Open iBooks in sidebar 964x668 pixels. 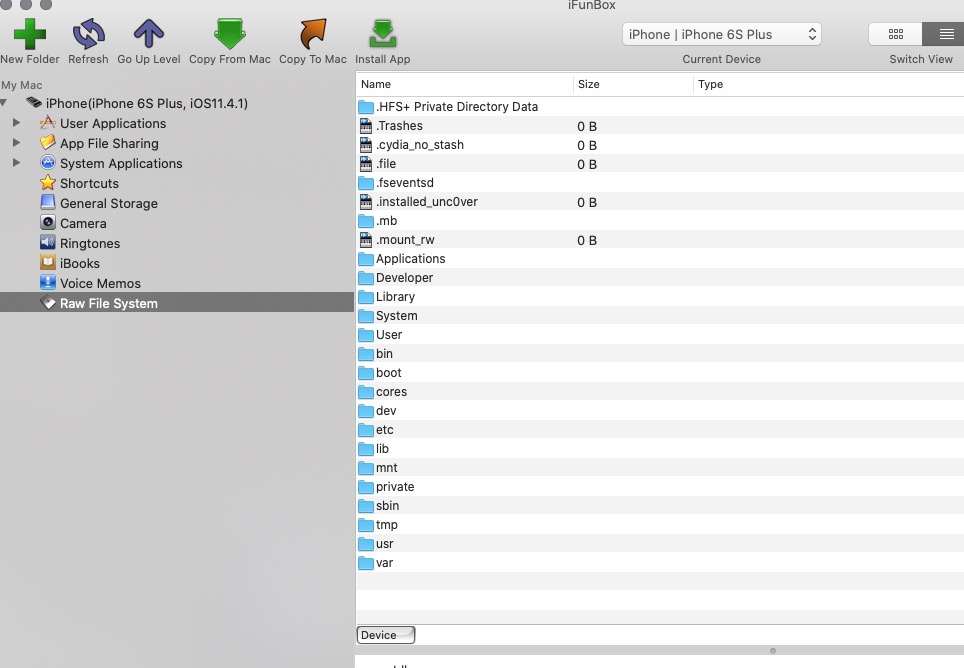79,263
